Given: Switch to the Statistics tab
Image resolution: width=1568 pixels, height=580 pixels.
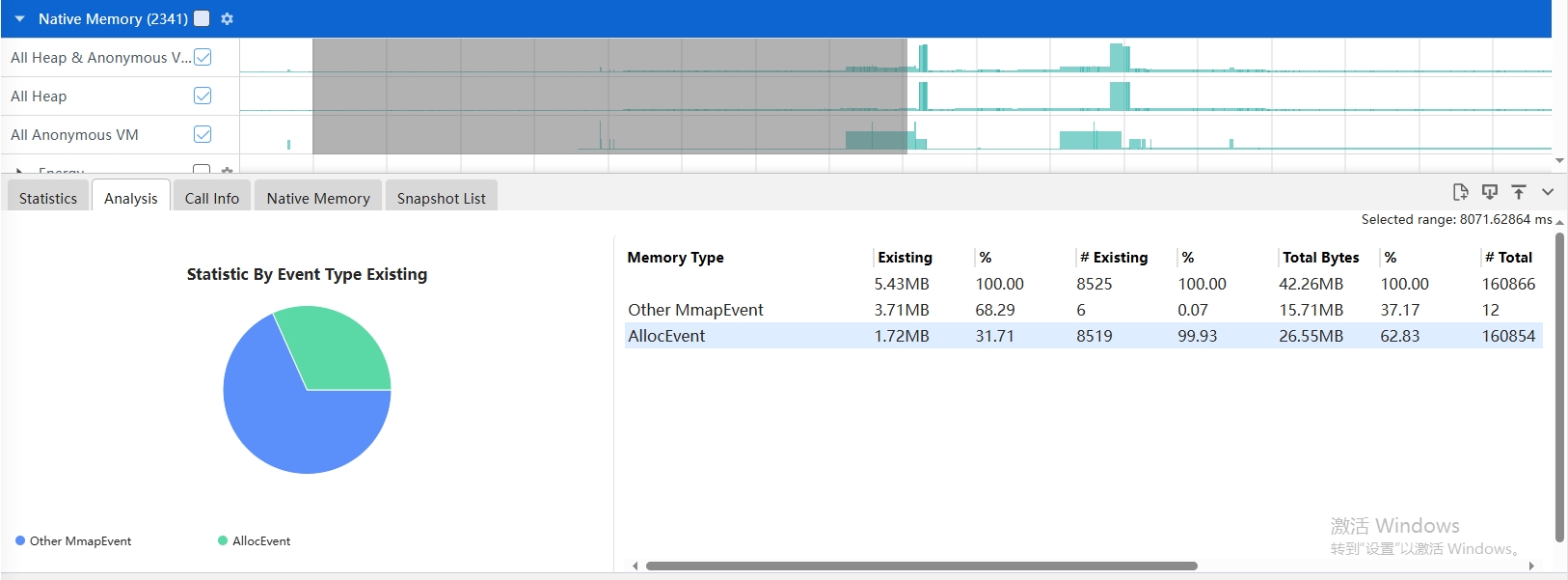Looking at the screenshot, I should pyautogui.click(x=48, y=198).
